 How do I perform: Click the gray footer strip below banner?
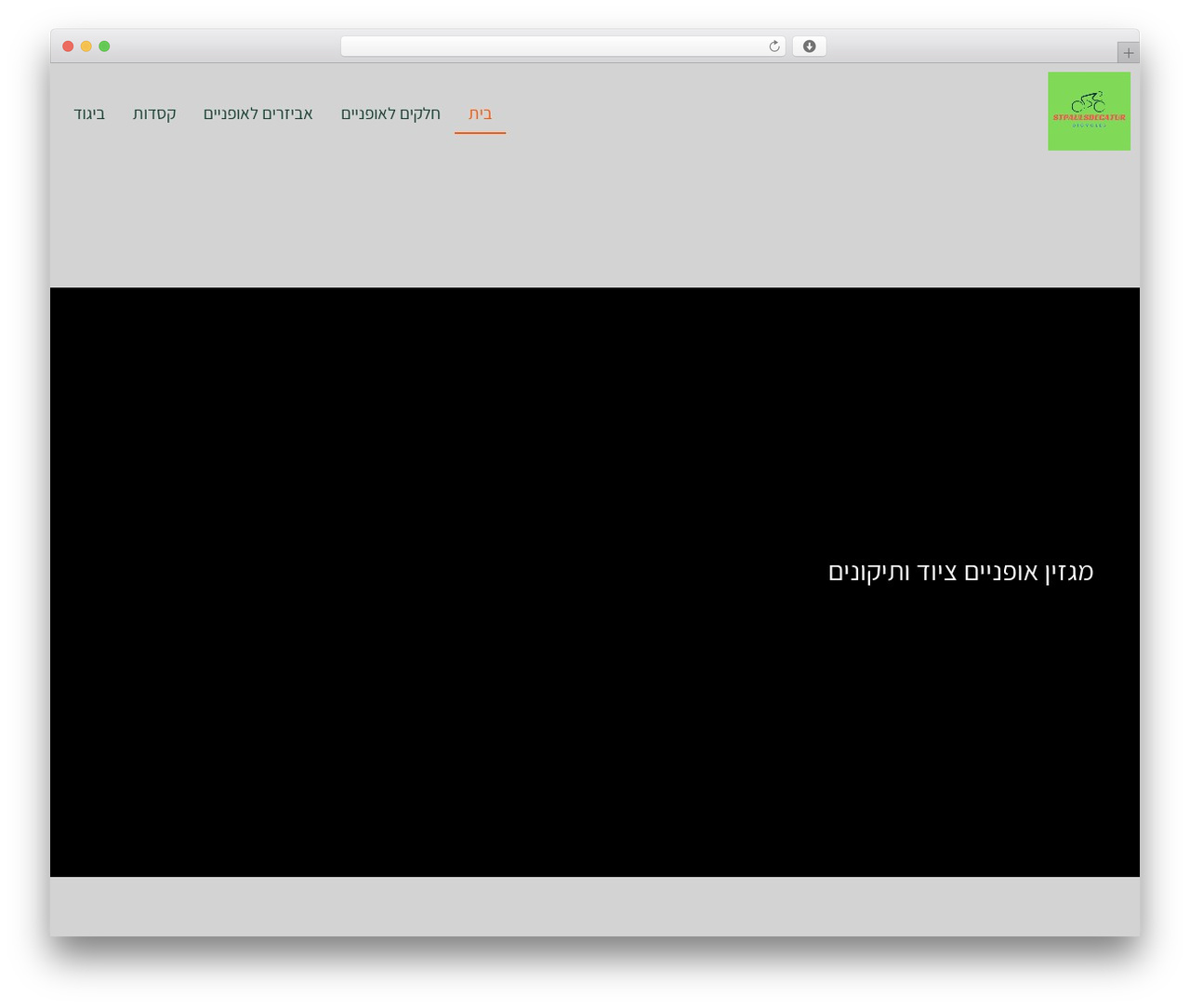(x=595, y=907)
